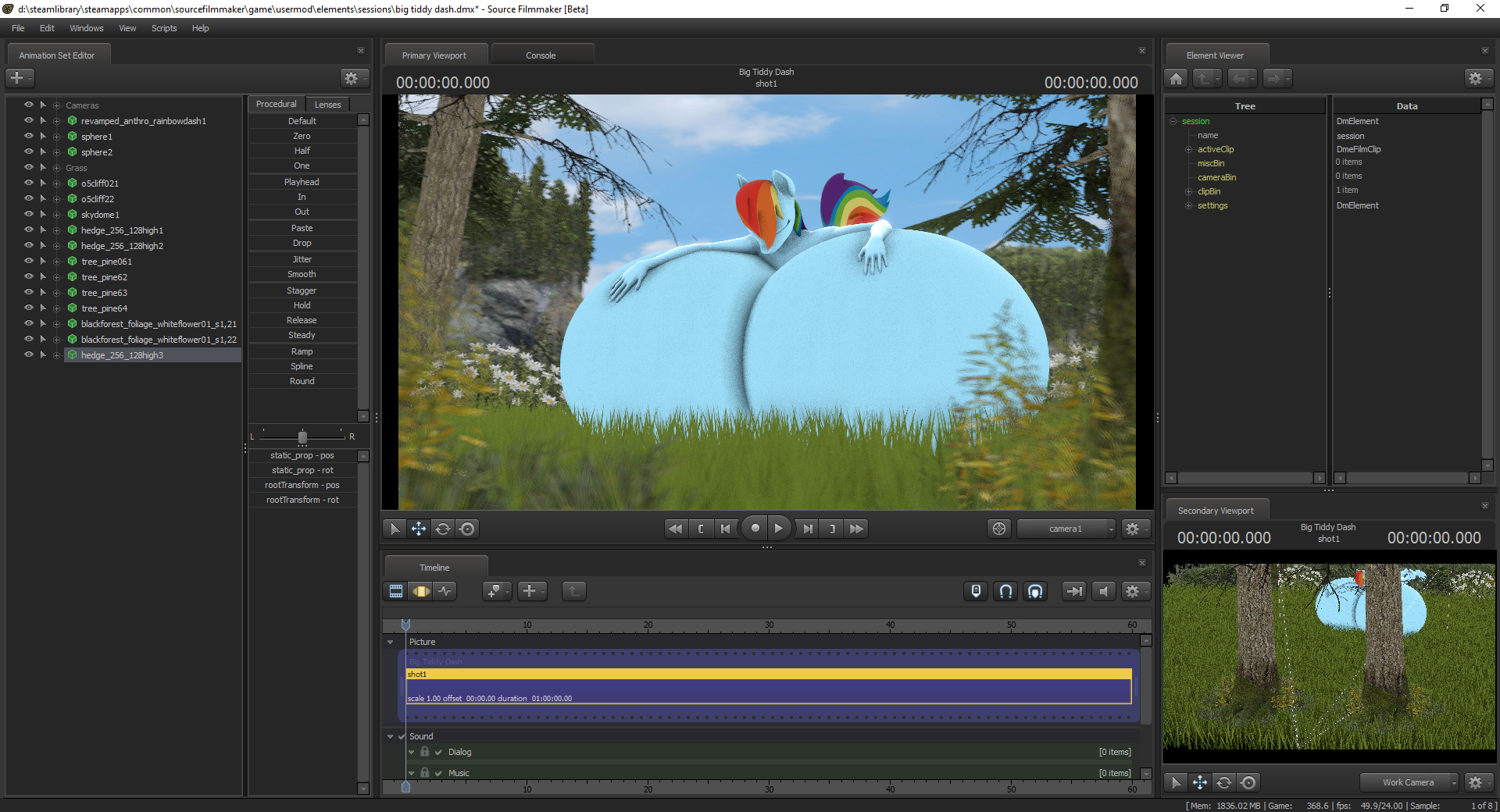Open the timeline gear settings menu
This screenshot has width=1500, height=812.
pyautogui.click(x=1135, y=591)
